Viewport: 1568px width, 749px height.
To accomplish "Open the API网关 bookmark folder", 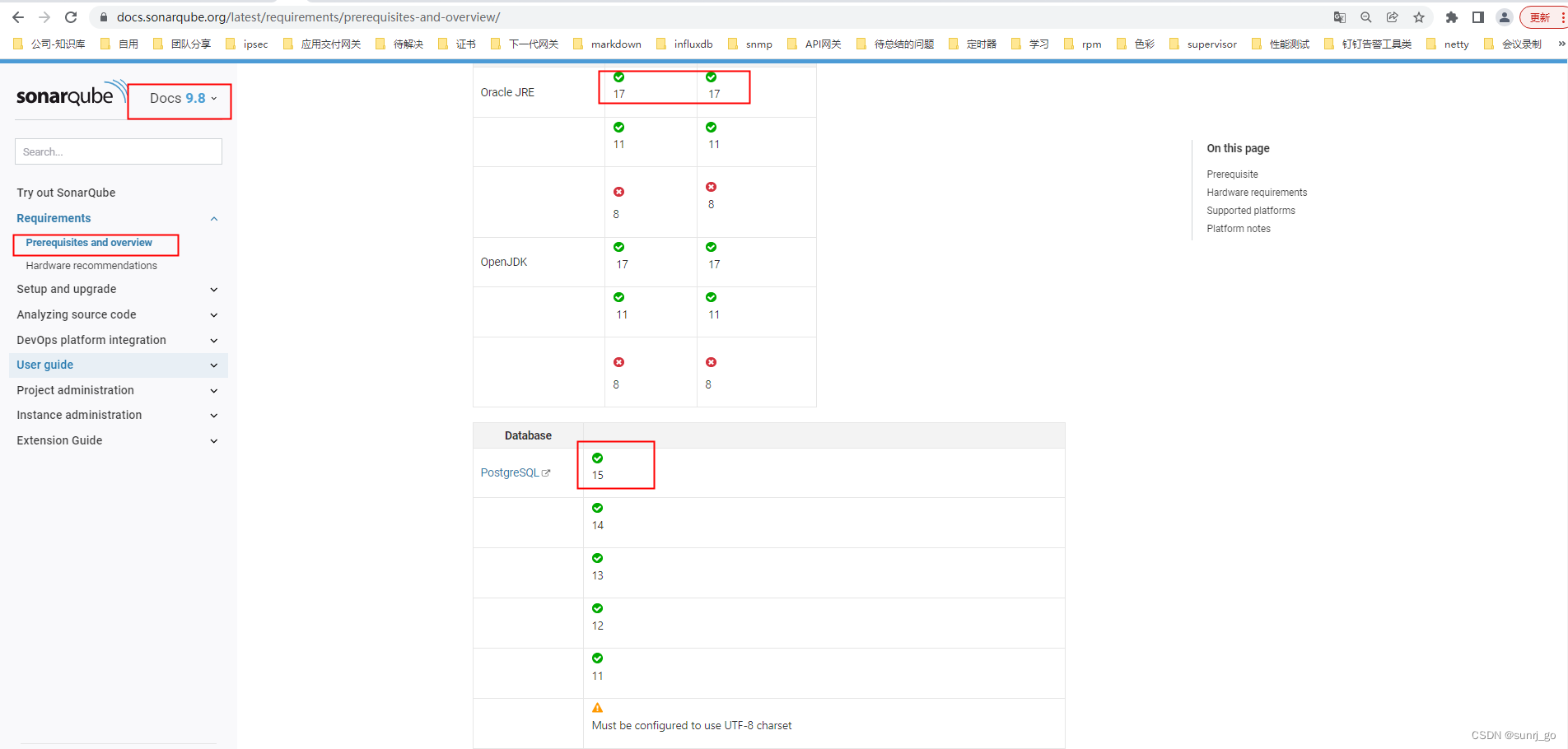I will coord(814,44).
